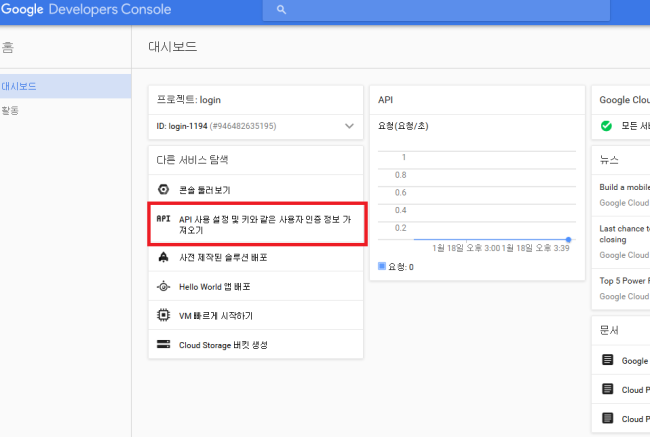Click the Cloud Storage bucket icon
The width and height of the screenshot is (650, 437).
click(163, 344)
